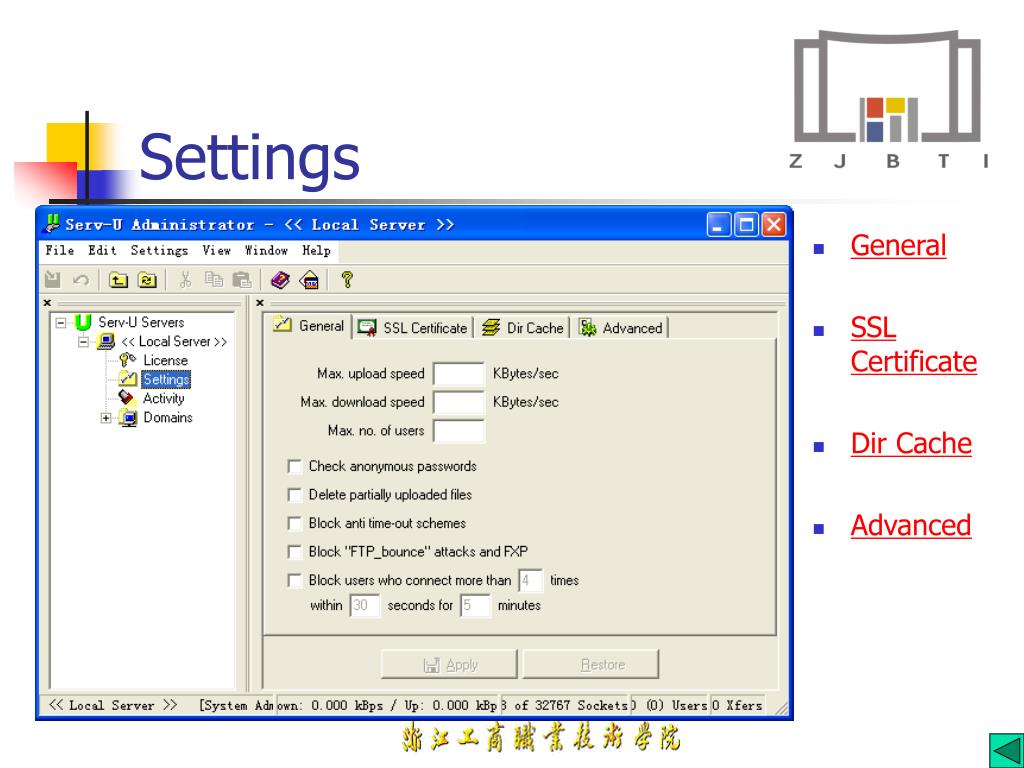Click the Domains tree node icon
The image size is (1024, 768).
click(x=128, y=417)
